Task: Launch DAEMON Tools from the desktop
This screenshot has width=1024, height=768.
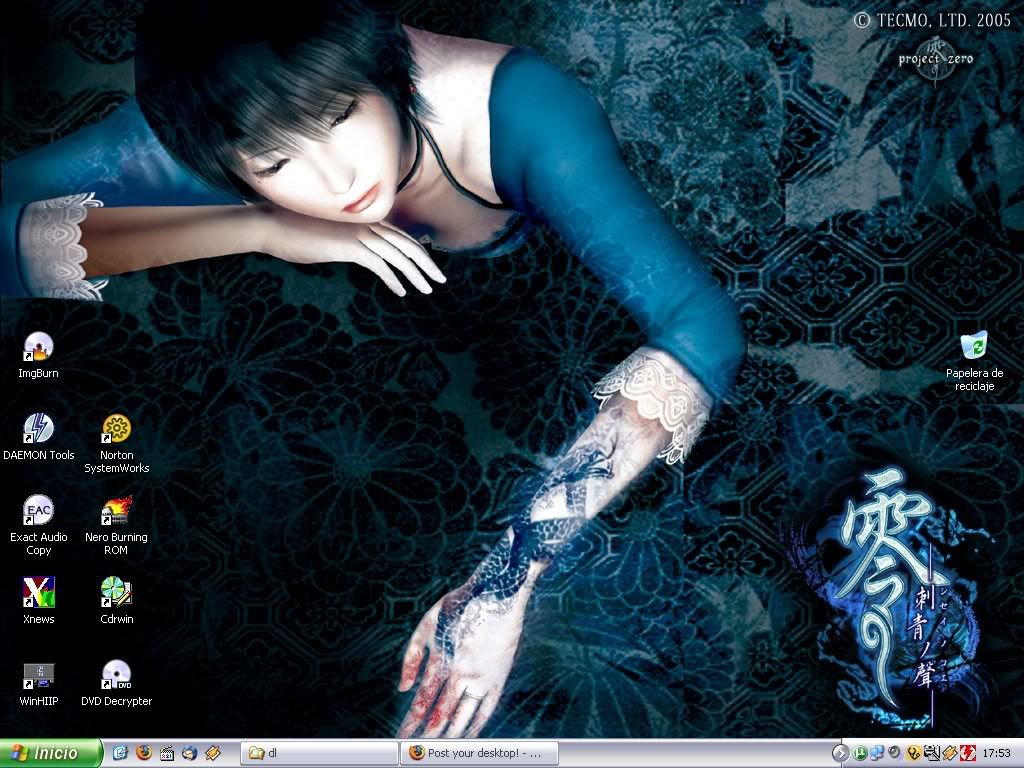Action: [x=39, y=436]
